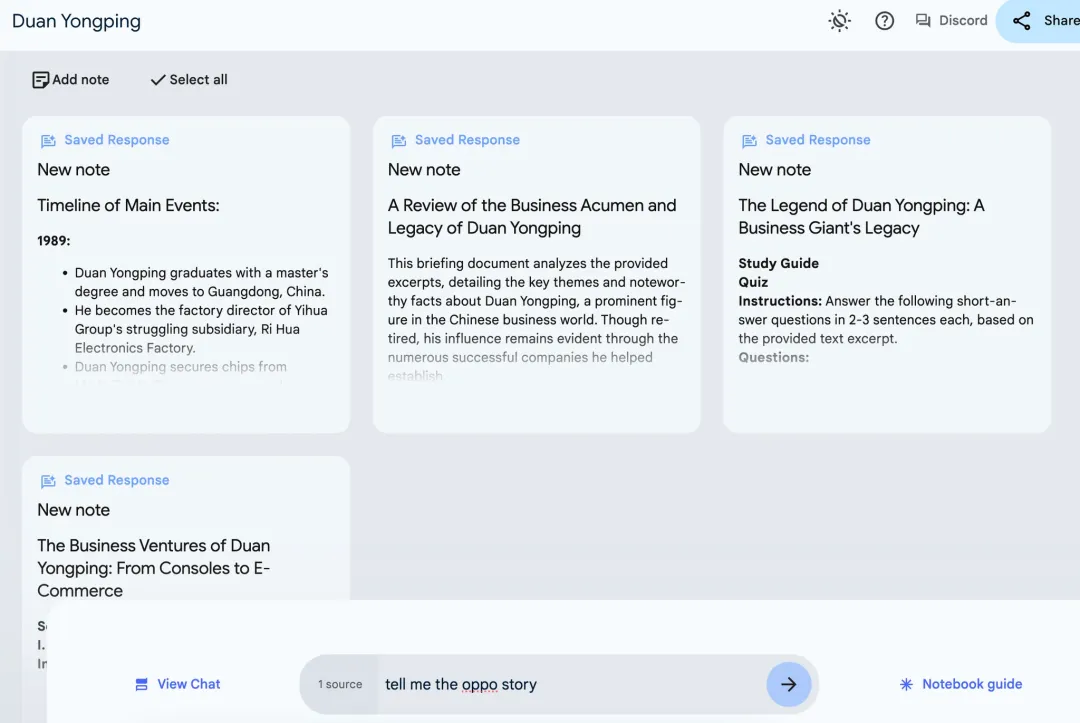
Task: Click 'This briefing document analyzes' paragraph
Action: [x=537, y=319]
